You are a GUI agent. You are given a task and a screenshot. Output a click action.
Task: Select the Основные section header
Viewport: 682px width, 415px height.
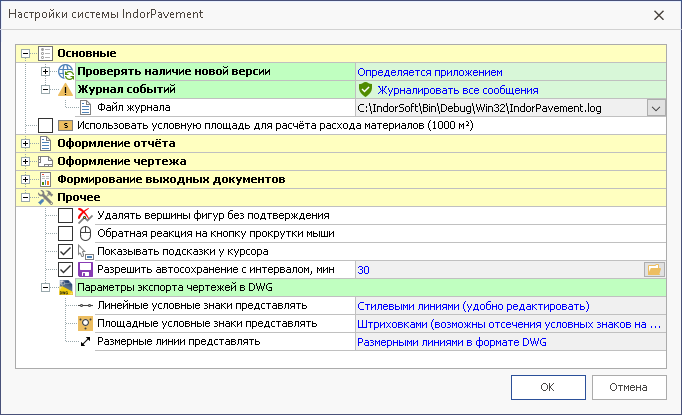[341, 54]
